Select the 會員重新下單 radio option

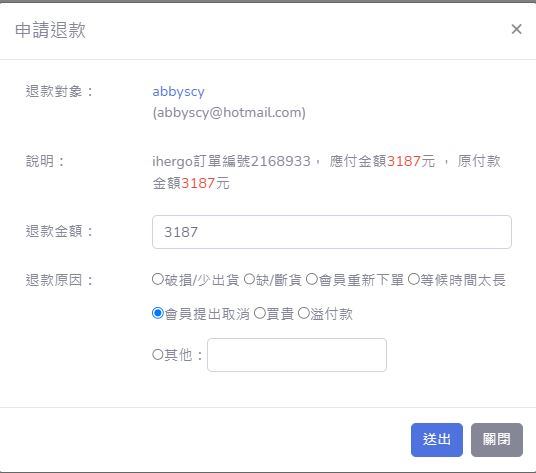(x=311, y=279)
